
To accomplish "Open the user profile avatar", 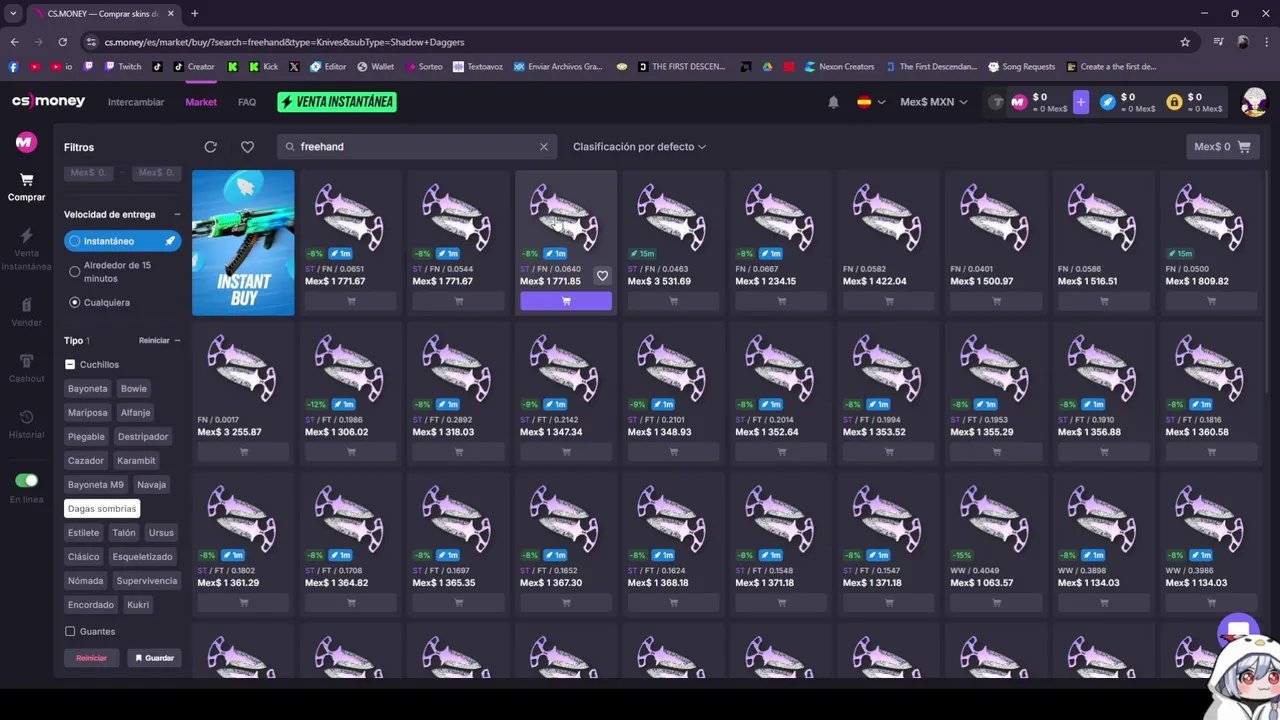I will (1254, 102).
